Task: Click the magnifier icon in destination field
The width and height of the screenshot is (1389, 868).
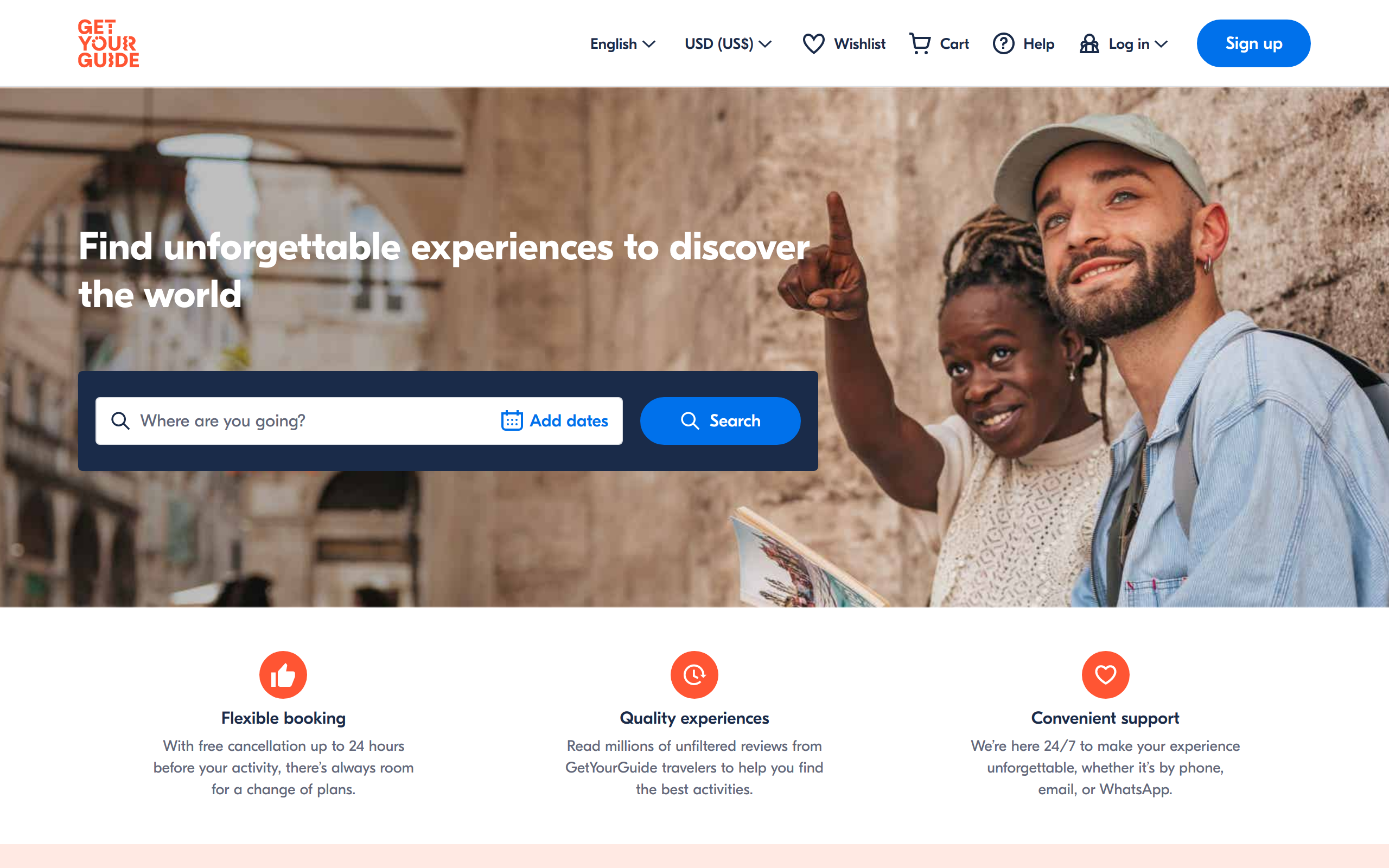Action: pos(120,421)
